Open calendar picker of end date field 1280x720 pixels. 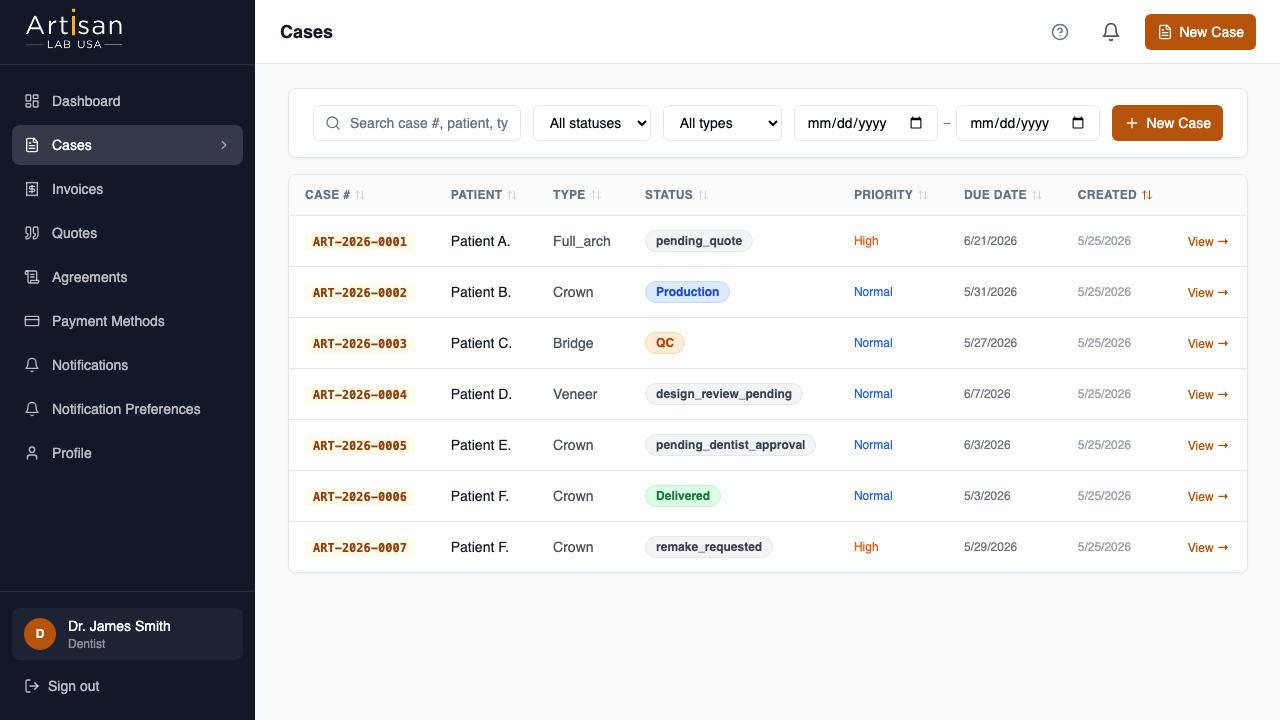(x=1078, y=123)
